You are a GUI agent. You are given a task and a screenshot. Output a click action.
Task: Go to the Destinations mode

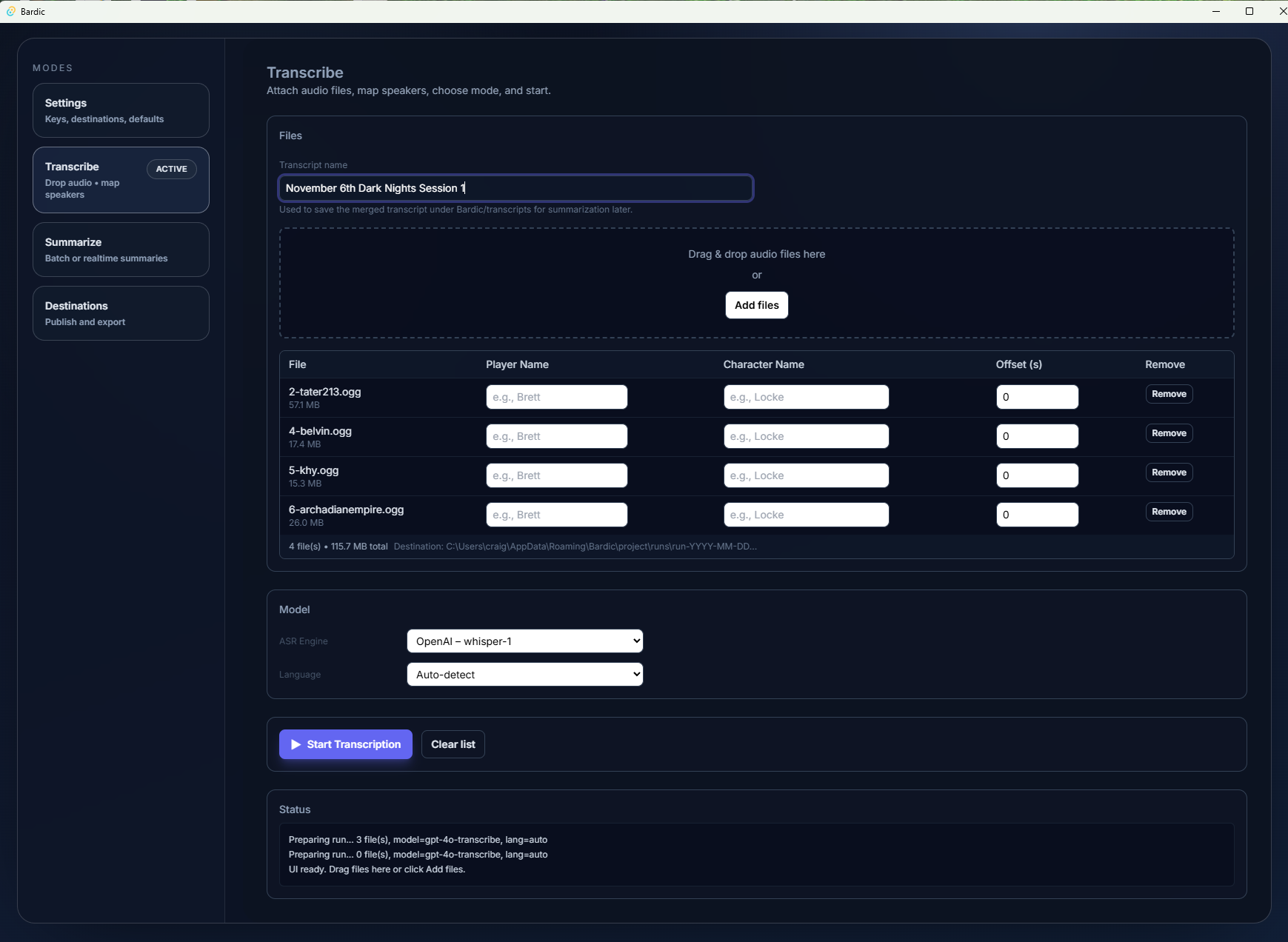(x=121, y=313)
